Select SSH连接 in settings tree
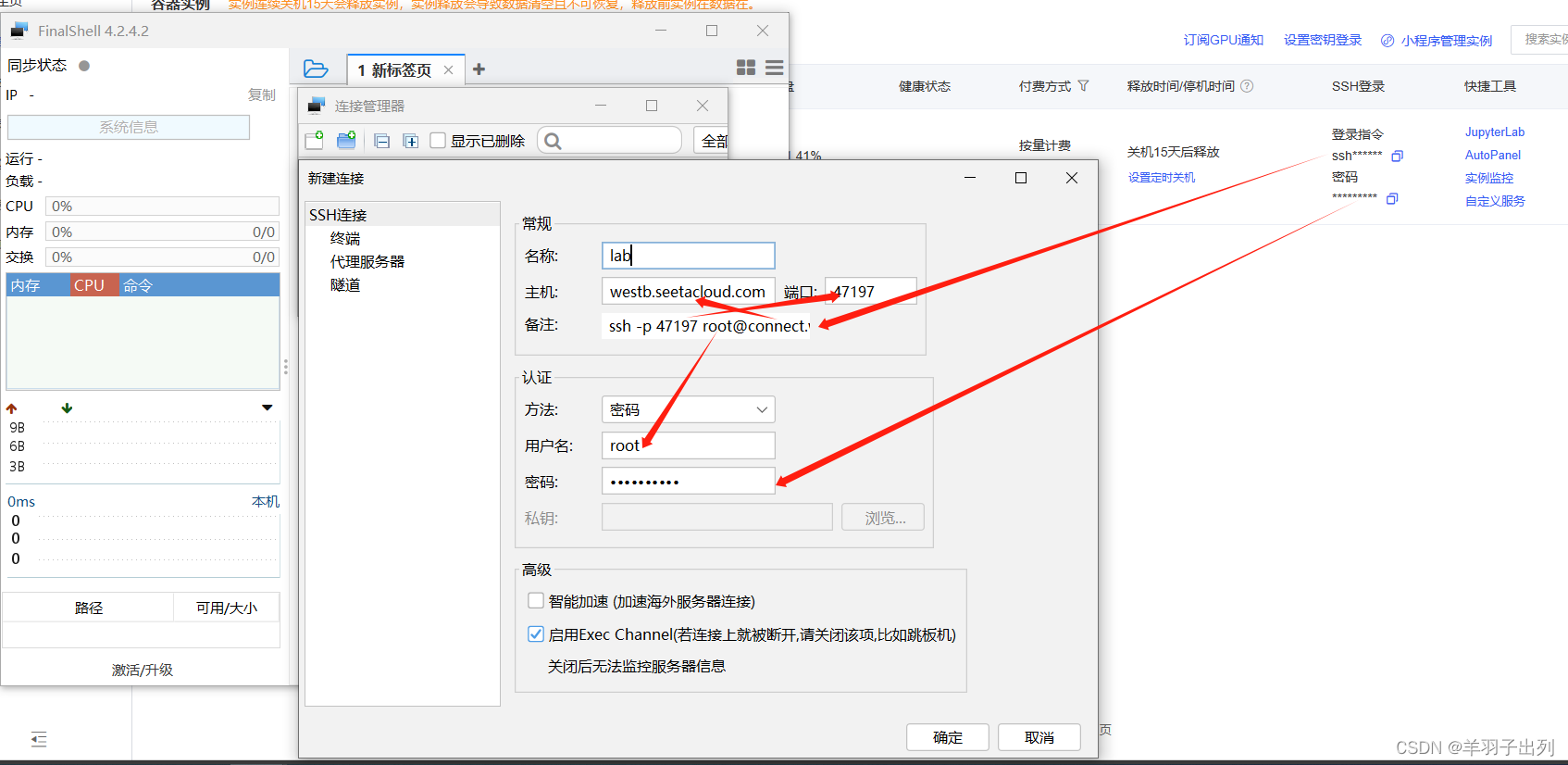Image resolution: width=1568 pixels, height=765 pixels. coord(338,215)
